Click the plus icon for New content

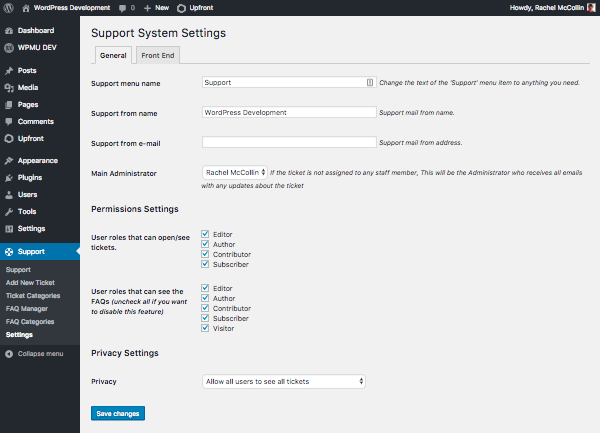pos(147,8)
